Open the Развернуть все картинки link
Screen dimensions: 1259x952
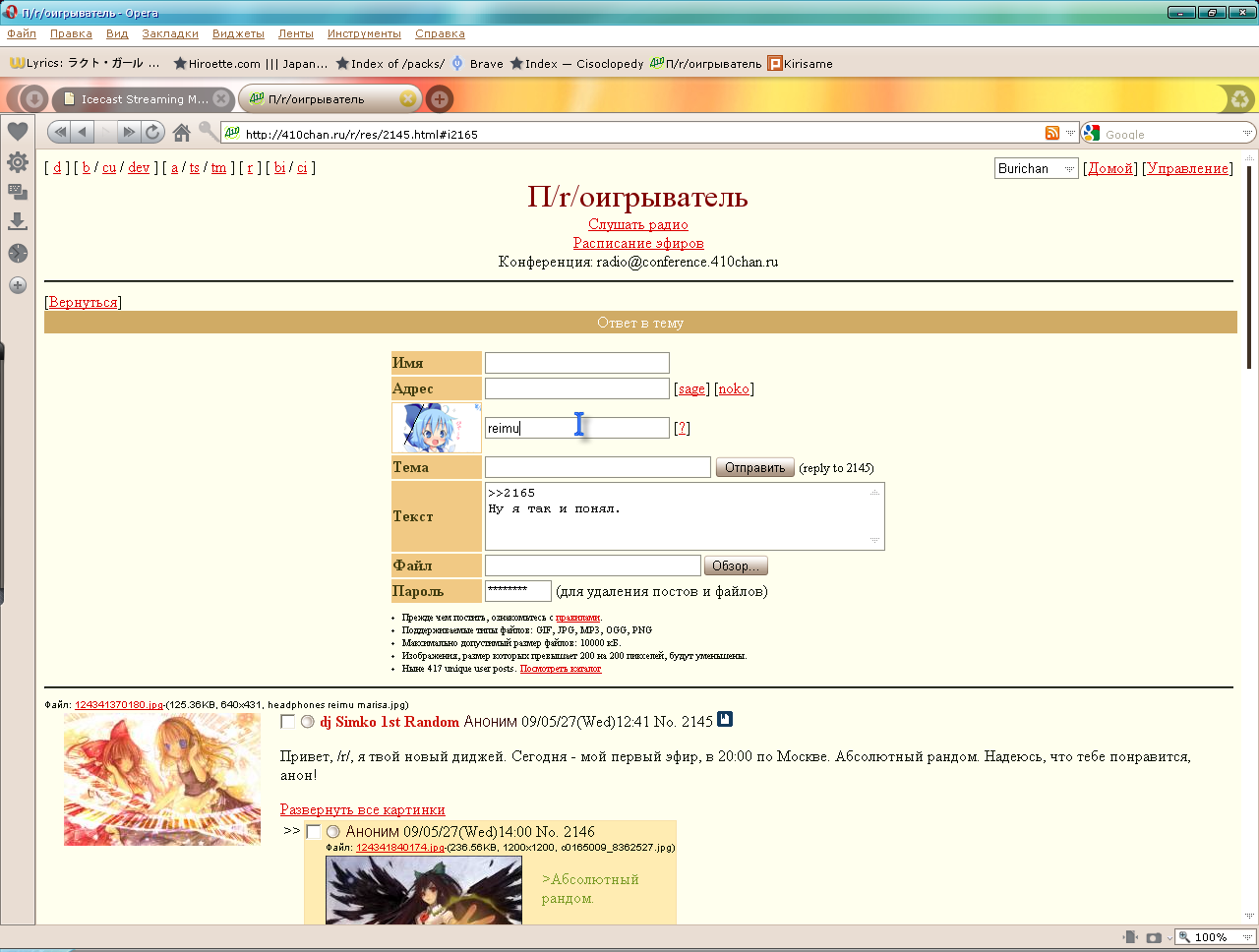coord(363,809)
